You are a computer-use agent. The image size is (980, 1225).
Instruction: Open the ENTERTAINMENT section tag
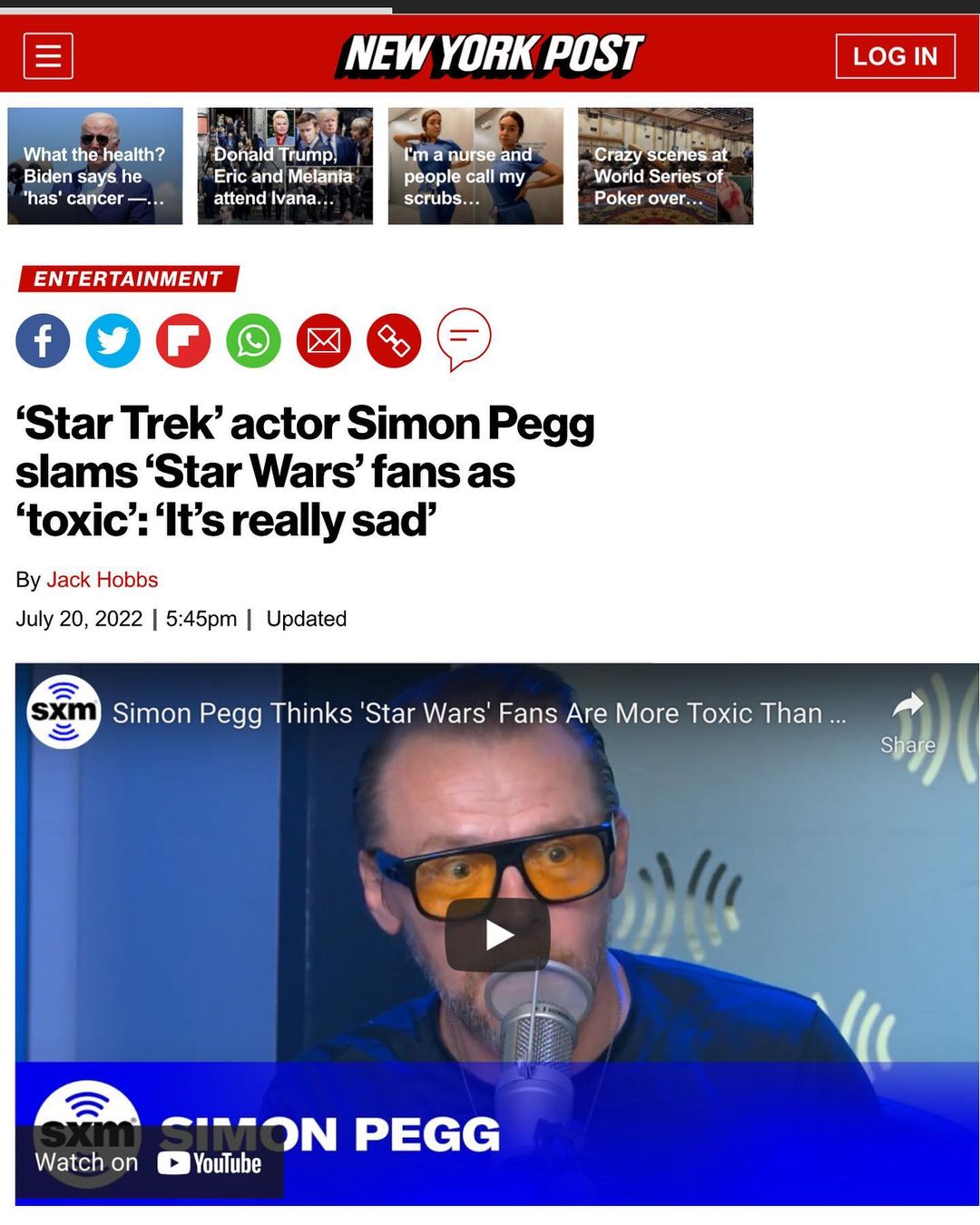128,279
